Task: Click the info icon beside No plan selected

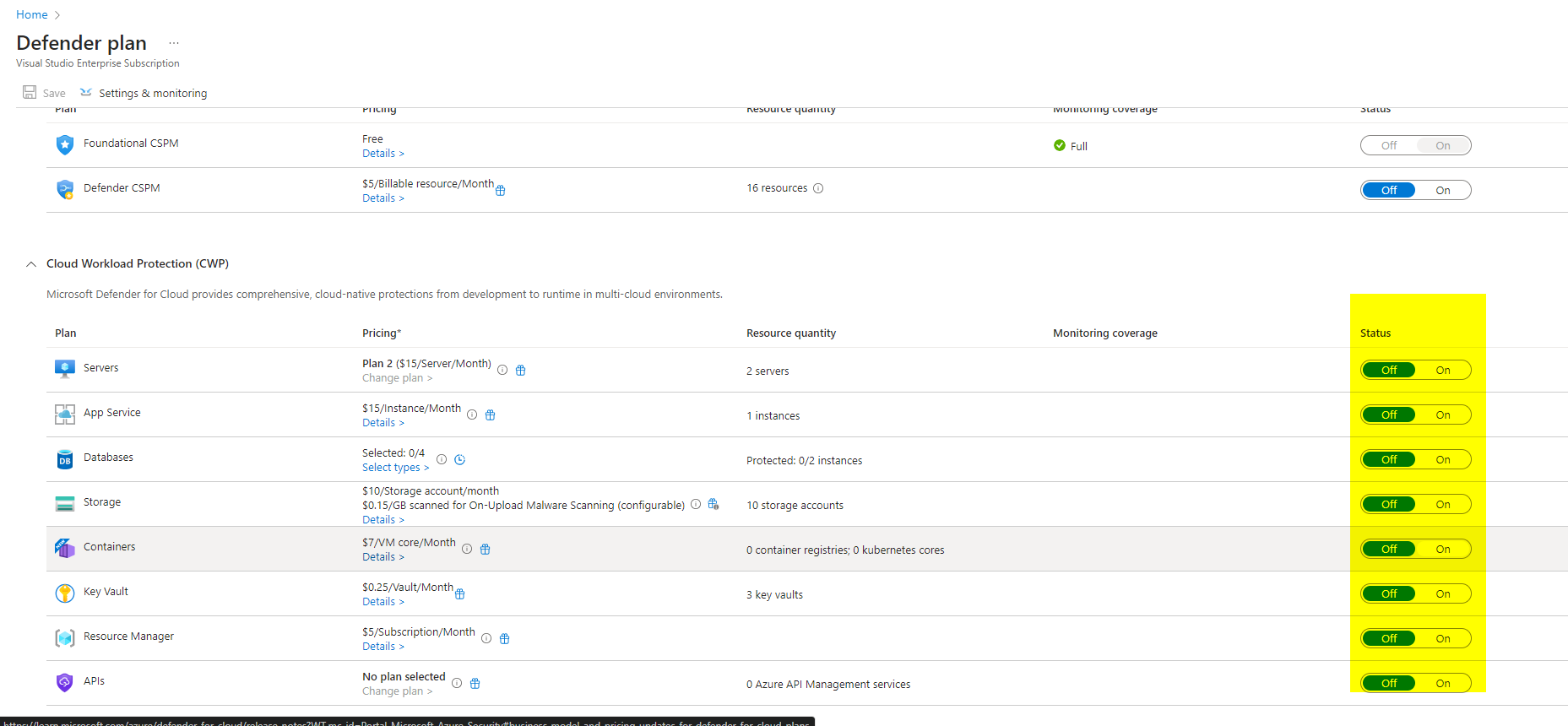Action: (457, 683)
